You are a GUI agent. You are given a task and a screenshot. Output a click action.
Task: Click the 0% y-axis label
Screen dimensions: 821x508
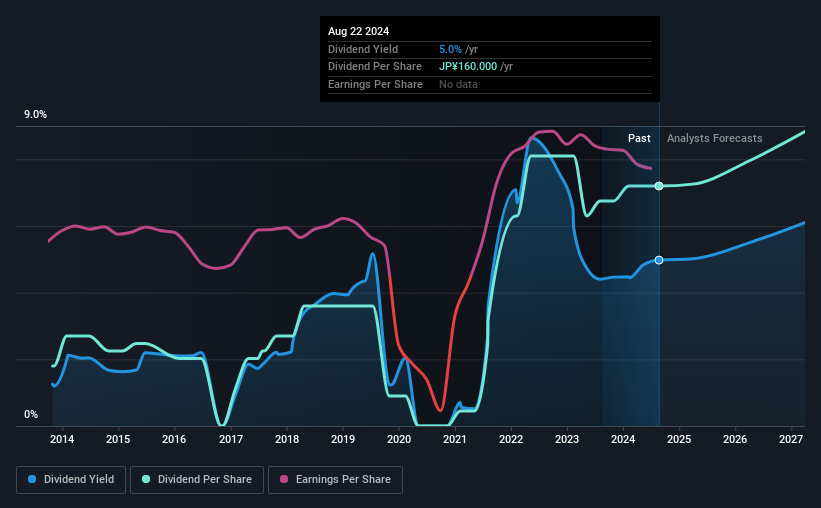31,414
